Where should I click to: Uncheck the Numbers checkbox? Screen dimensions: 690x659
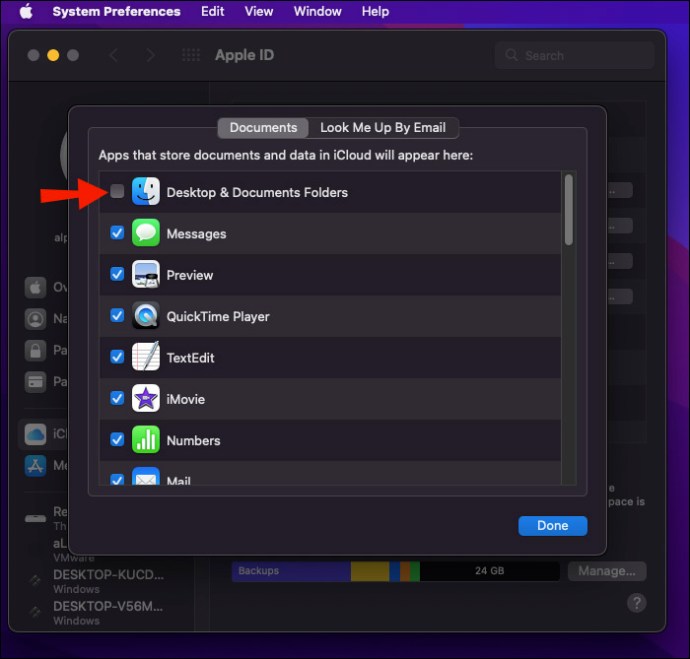click(x=117, y=439)
